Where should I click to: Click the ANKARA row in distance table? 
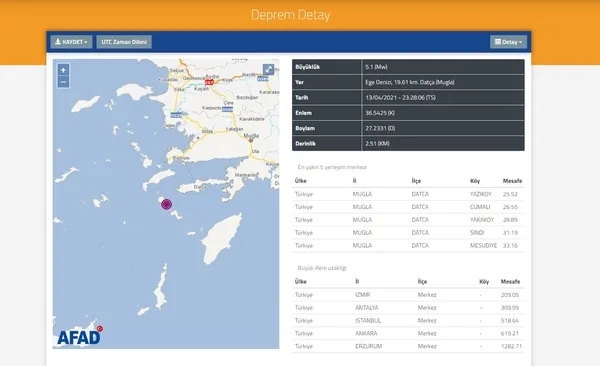(x=408, y=333)
